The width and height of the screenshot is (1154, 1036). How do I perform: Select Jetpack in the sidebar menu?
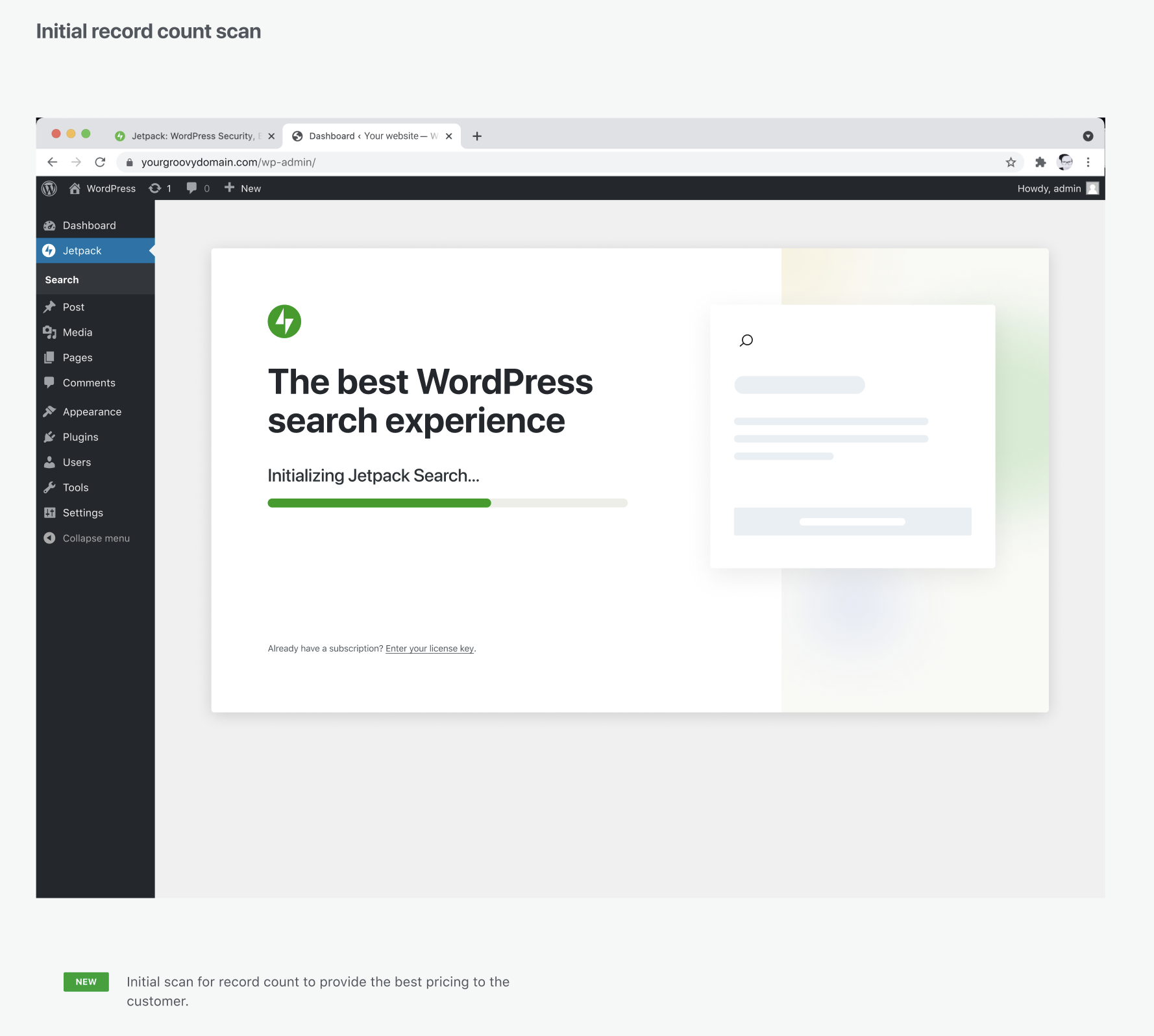(95, 251)
